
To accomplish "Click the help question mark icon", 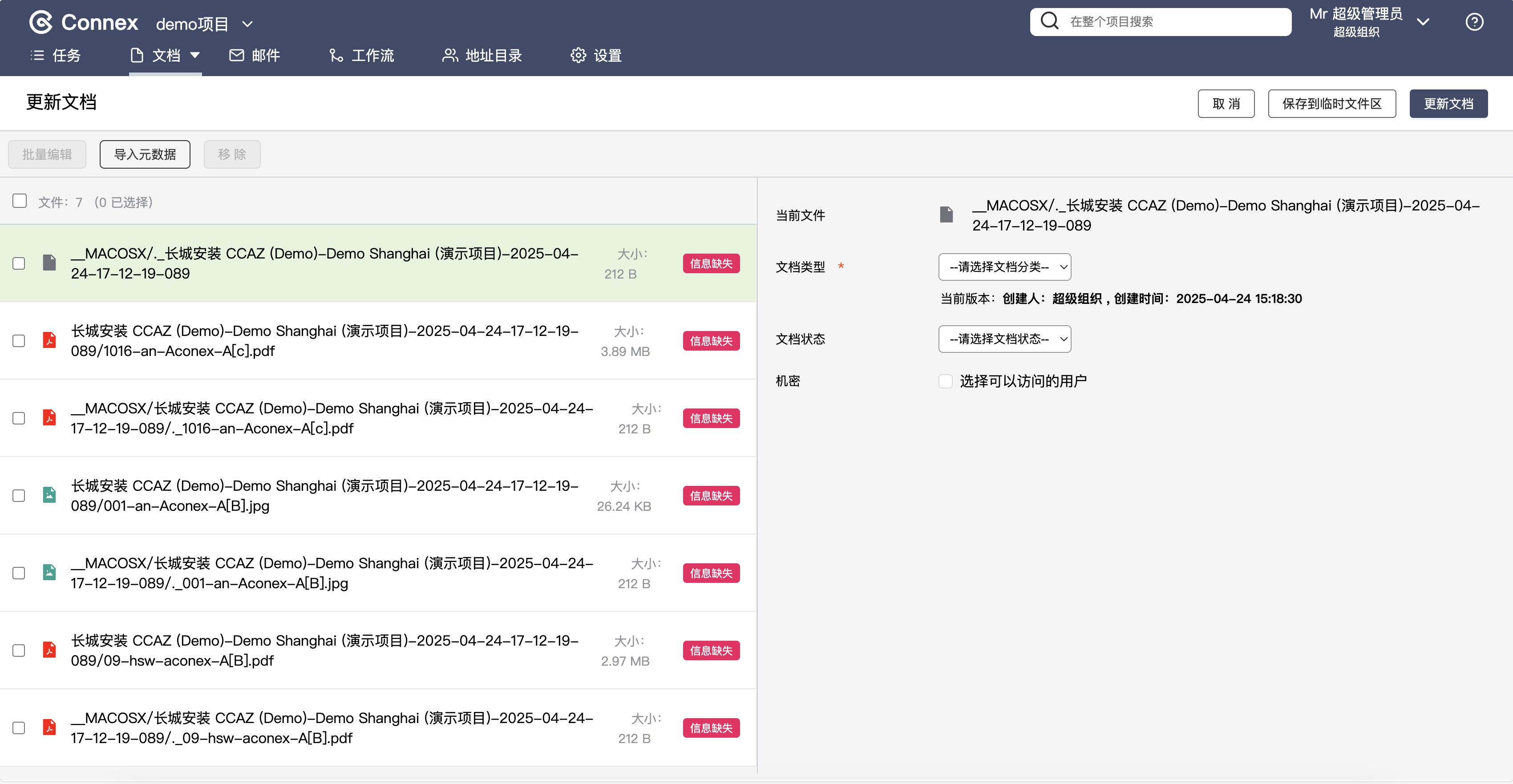I will [1474, 22].
